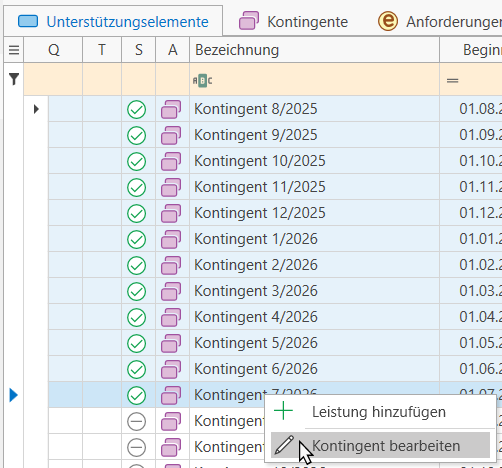The height and width of the screenshot is (468, 502).
Task: Click the Beginn cell of Kontingent 8/2025
Action: (x=471, y=109)
